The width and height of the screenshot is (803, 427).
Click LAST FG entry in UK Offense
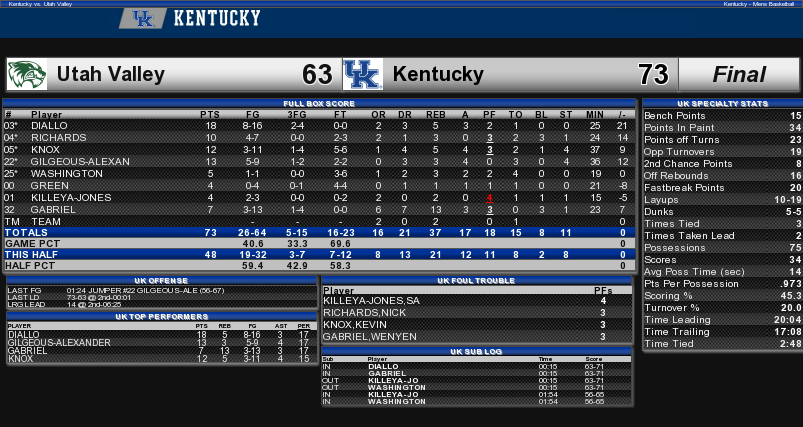point(161,290)
